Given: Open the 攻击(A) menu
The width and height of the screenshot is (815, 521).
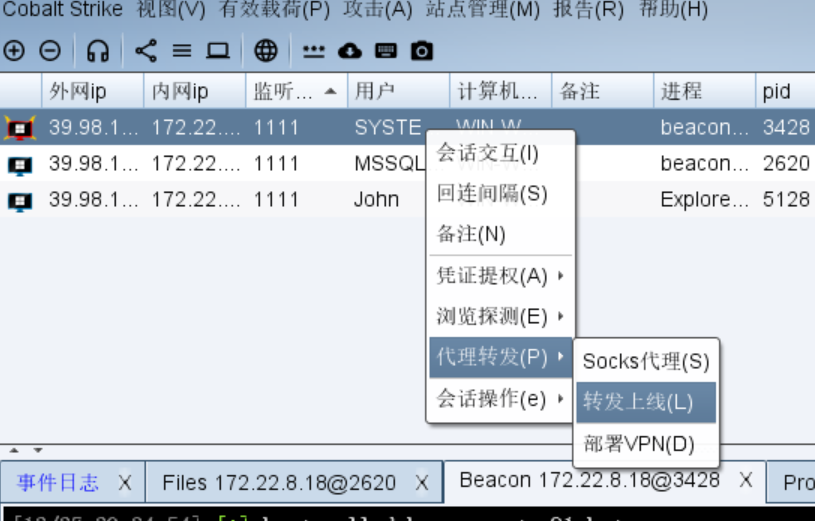Looking at the screenshot, I should click(377, 9).
